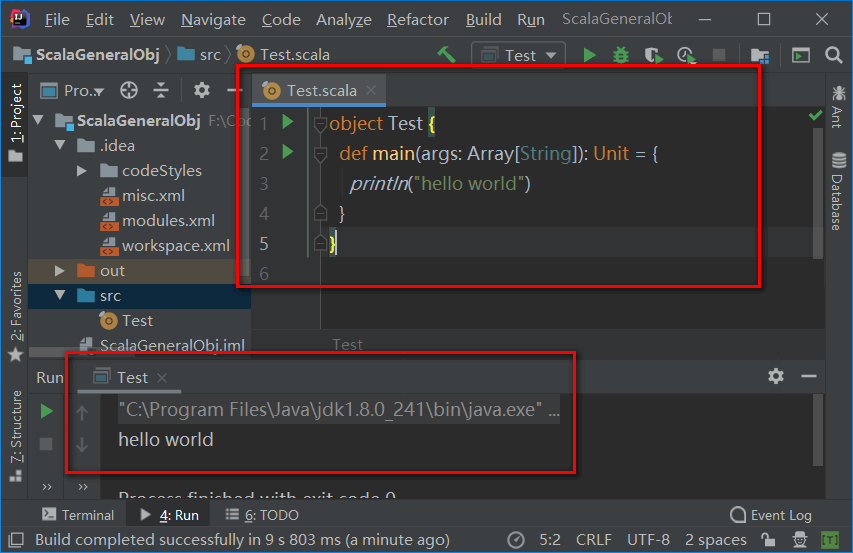Open the Refactor menu
The width and height of the screenshot is (853, 553).
tap(418, 20)
